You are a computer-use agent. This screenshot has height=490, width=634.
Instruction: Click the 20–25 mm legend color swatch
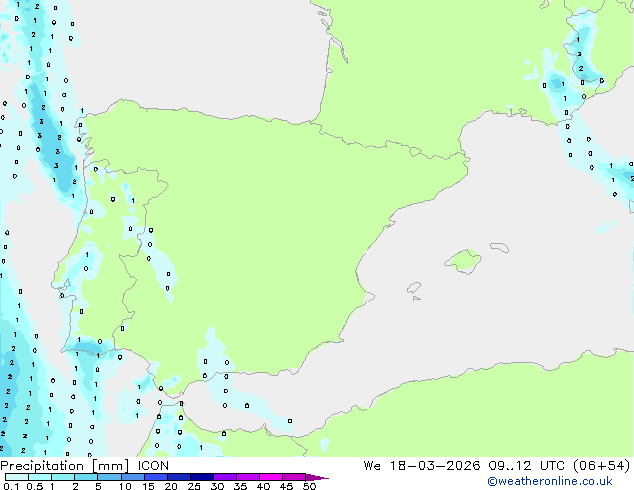pos(178,477)
